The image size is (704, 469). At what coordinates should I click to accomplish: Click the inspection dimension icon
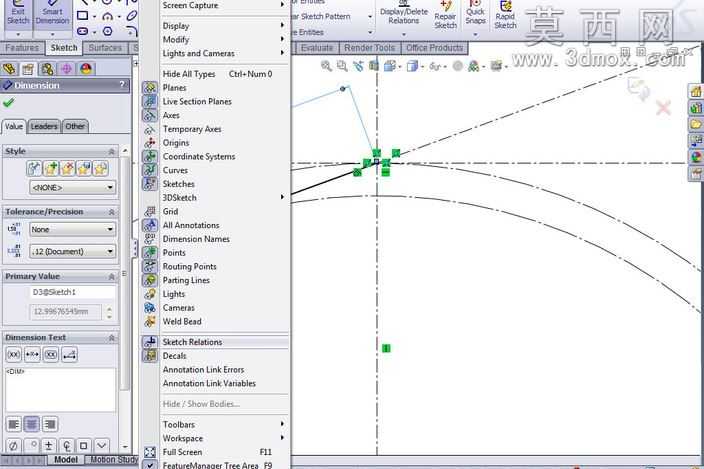coord(51,355)
